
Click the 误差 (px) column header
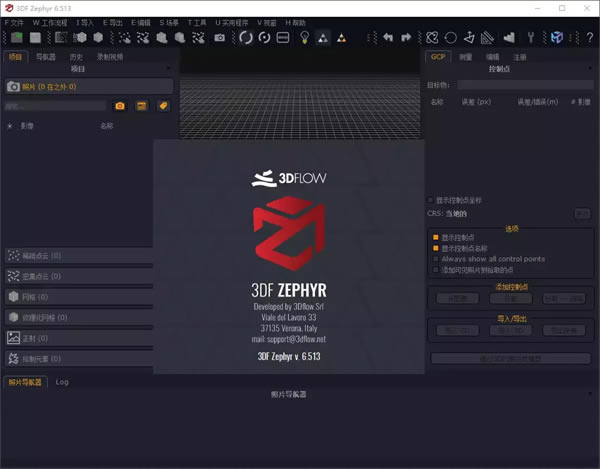click(x=476, y=102)
